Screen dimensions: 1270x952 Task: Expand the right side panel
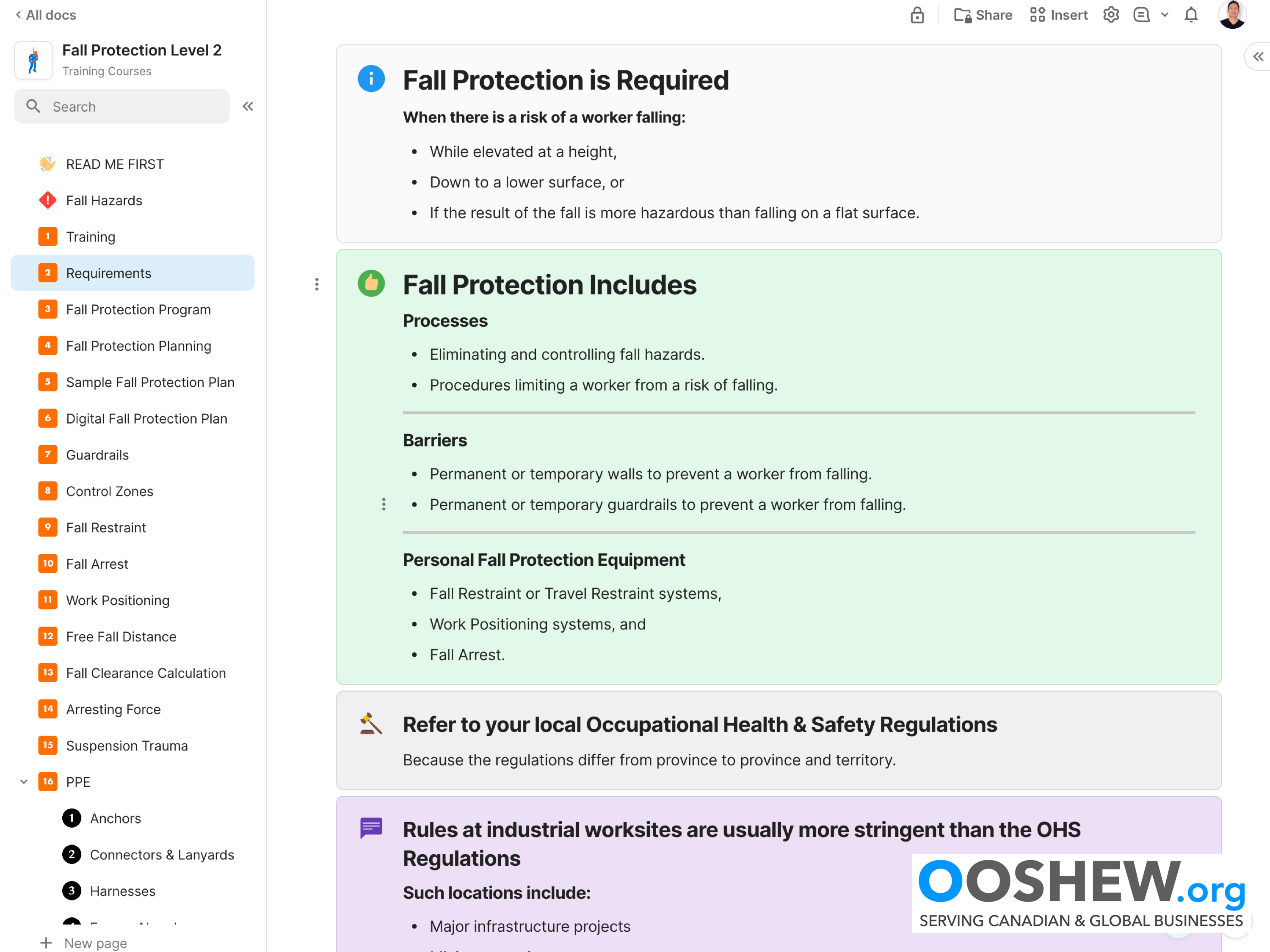[x=1258, y=57]
